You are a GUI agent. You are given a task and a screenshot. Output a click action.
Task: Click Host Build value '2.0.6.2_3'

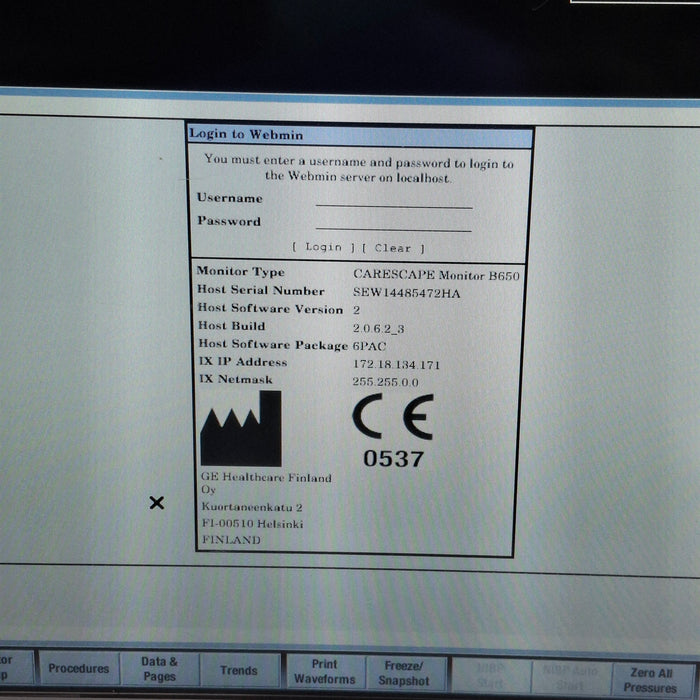coord(379,329)
